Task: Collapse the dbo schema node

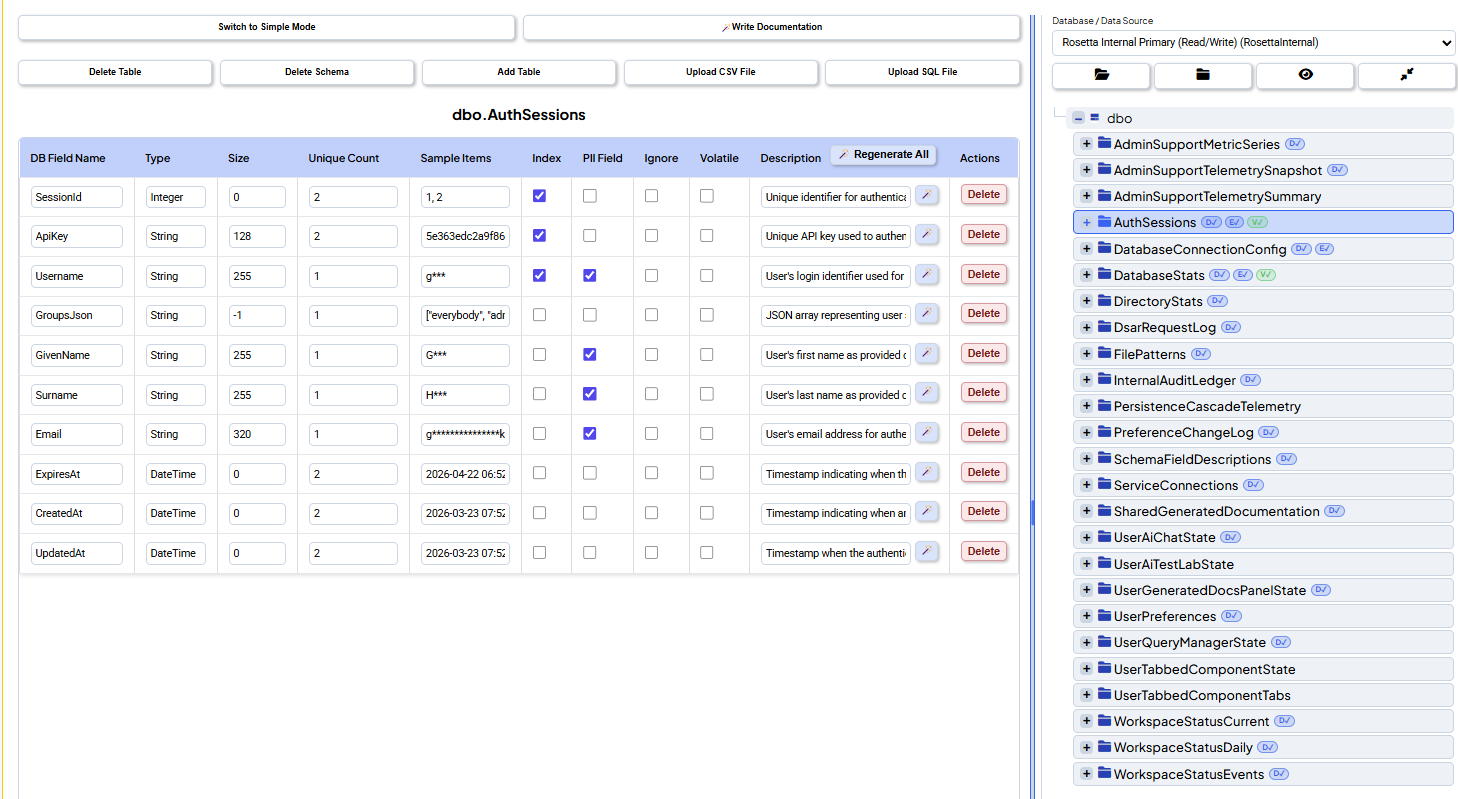Action: click(x=1078, y=117)
